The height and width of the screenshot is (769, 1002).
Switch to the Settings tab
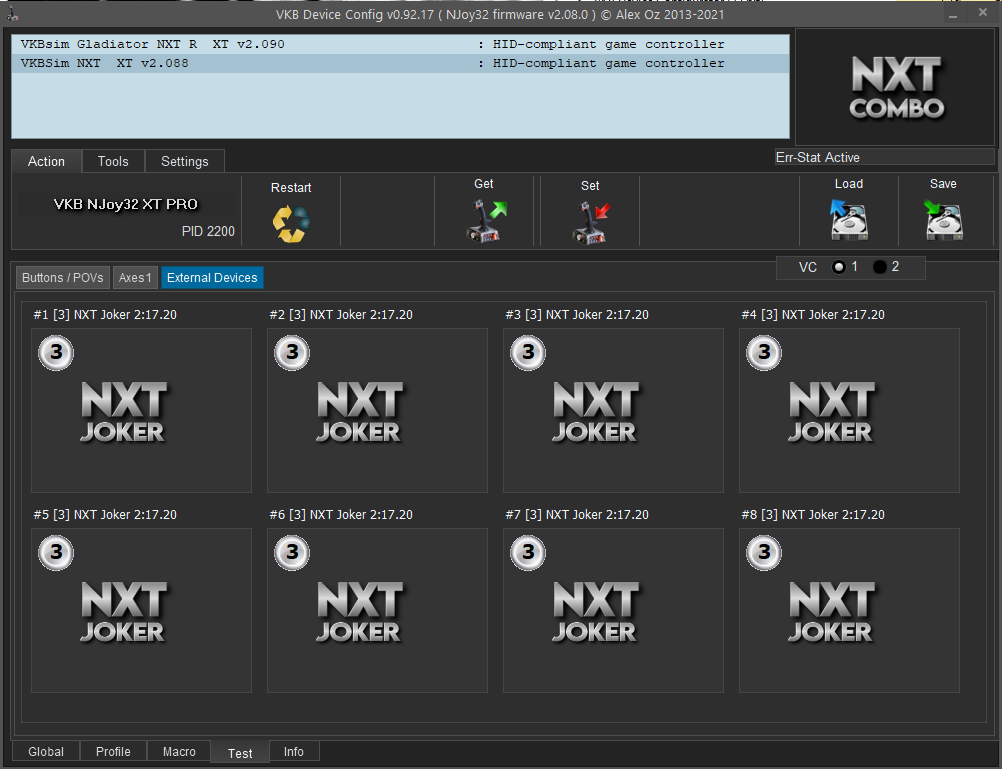click(185, 161)
